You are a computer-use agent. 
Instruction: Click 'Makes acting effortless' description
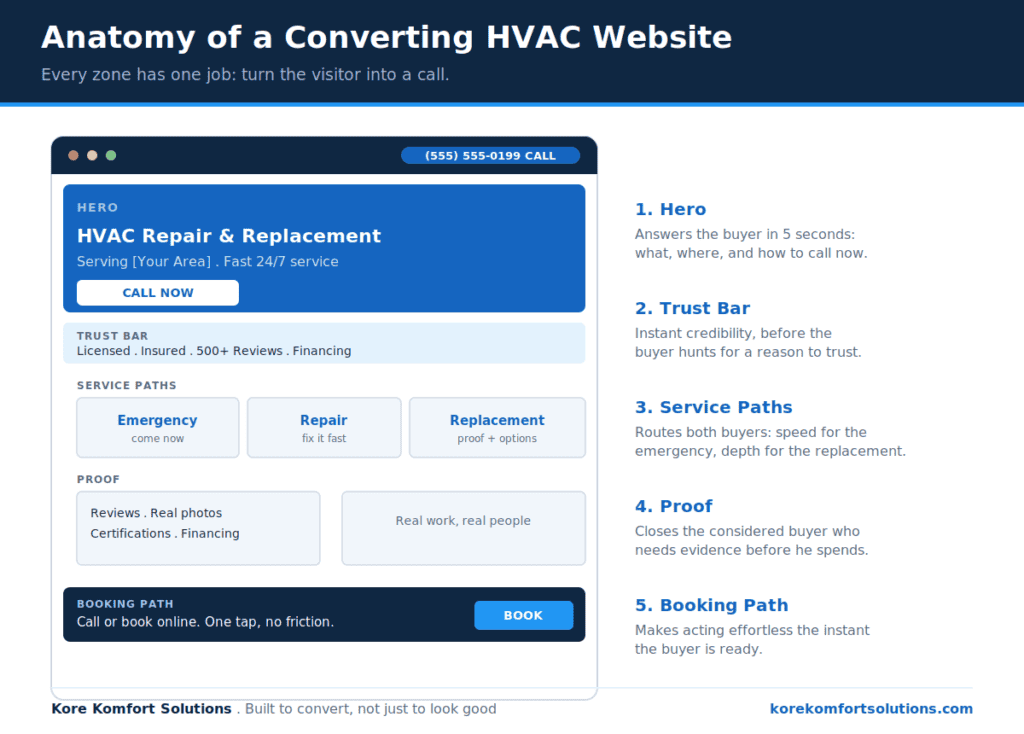[752, 639]
